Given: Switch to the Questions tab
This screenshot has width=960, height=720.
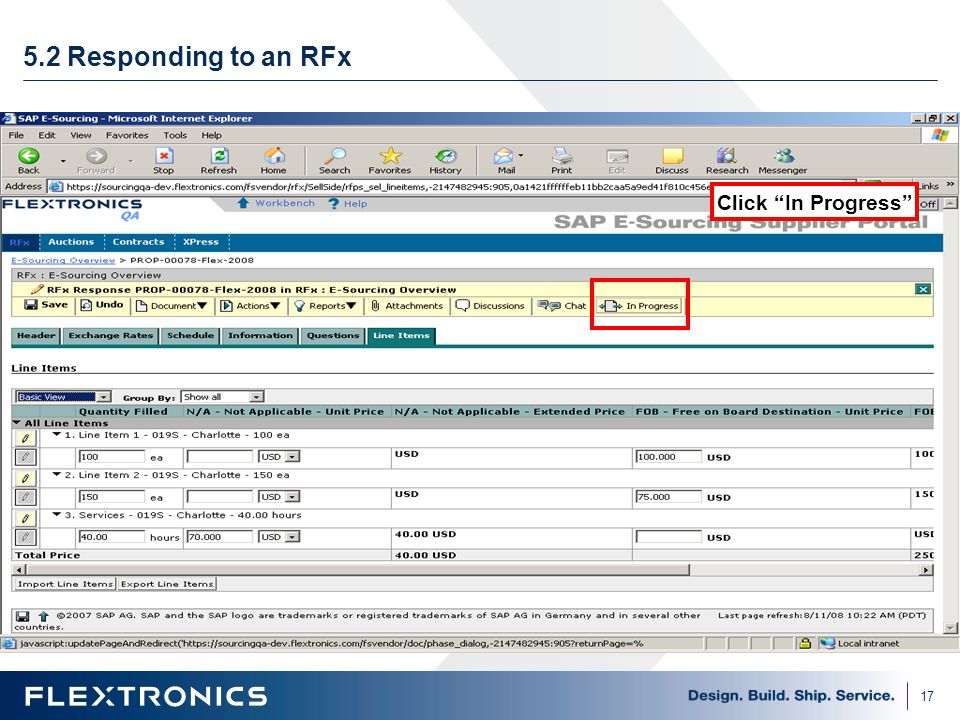Looking at the screenshot, I should [332, 336].
